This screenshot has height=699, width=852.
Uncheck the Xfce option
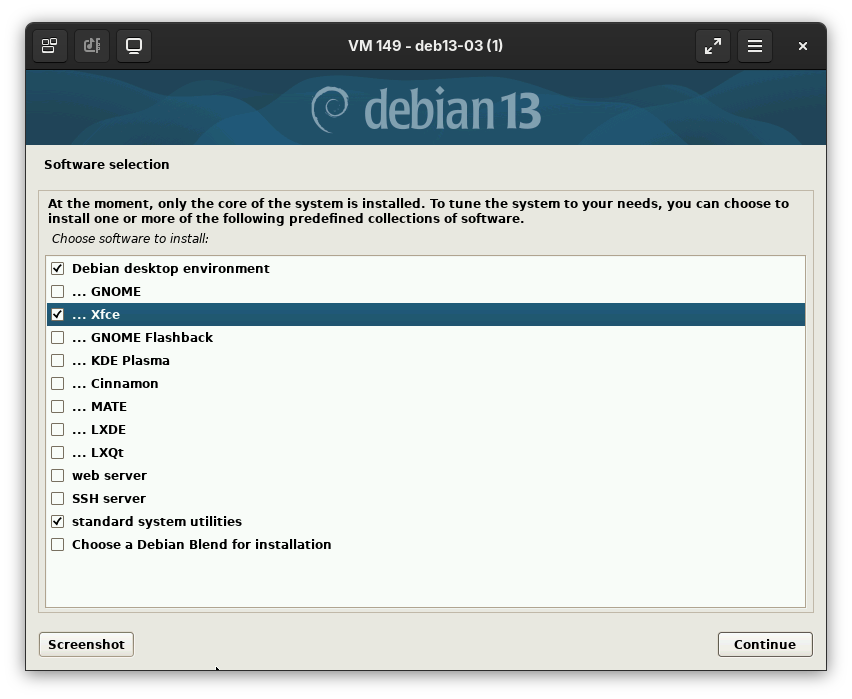pos(58,315)
